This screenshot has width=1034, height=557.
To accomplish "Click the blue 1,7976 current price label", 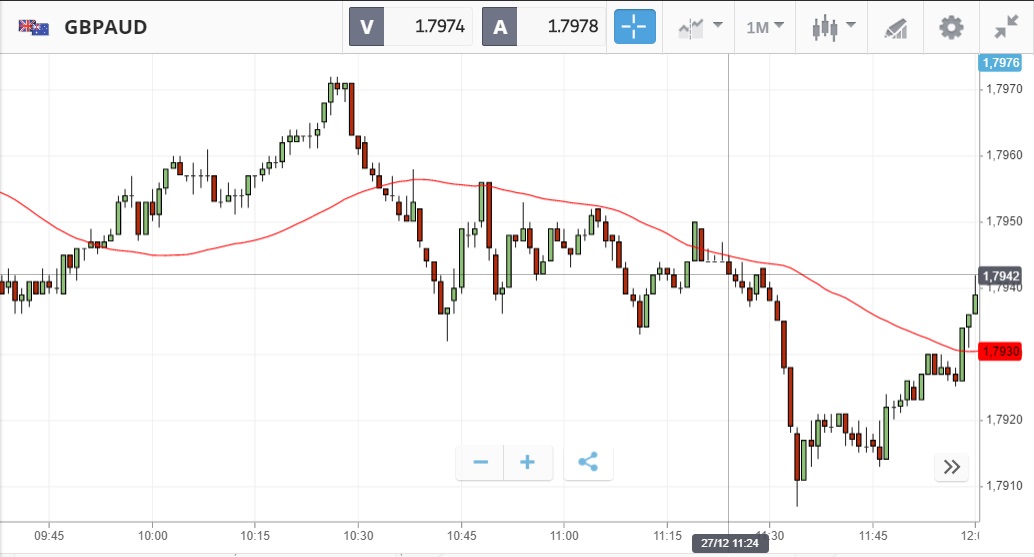I will pyautogui.click(x=1000, y=63).
